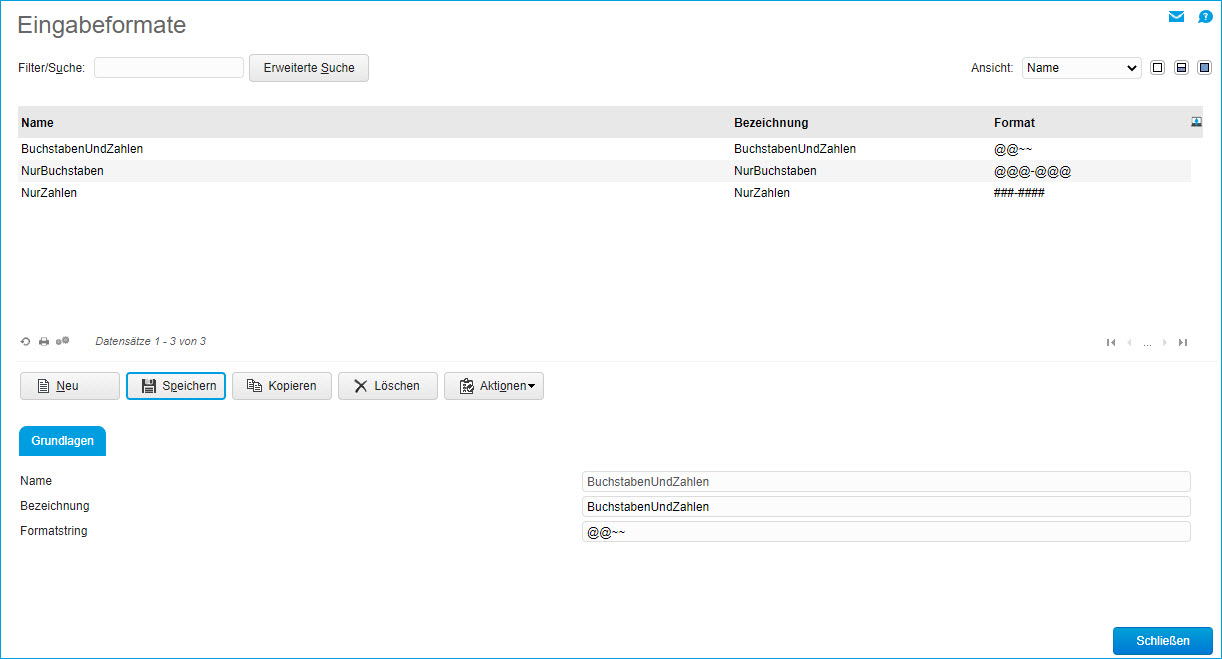Jump to first page of records
Viewport: 1222px width, 659px height.
click(1110, 342)
